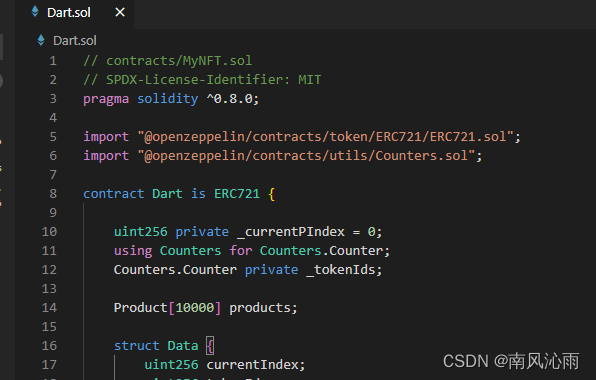Viewport: 596px width, 380px height.
Task: Click 'pragma' keyword on line 3
Action: (x=106, y=99)
